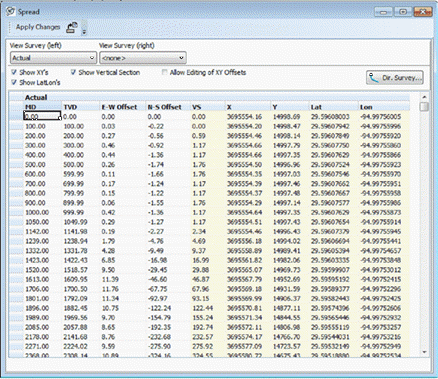The height and width of the screenshot is (379, 438).
Task: Uncheck the Show Vertical Section checkbox
Action: [73, 72]
